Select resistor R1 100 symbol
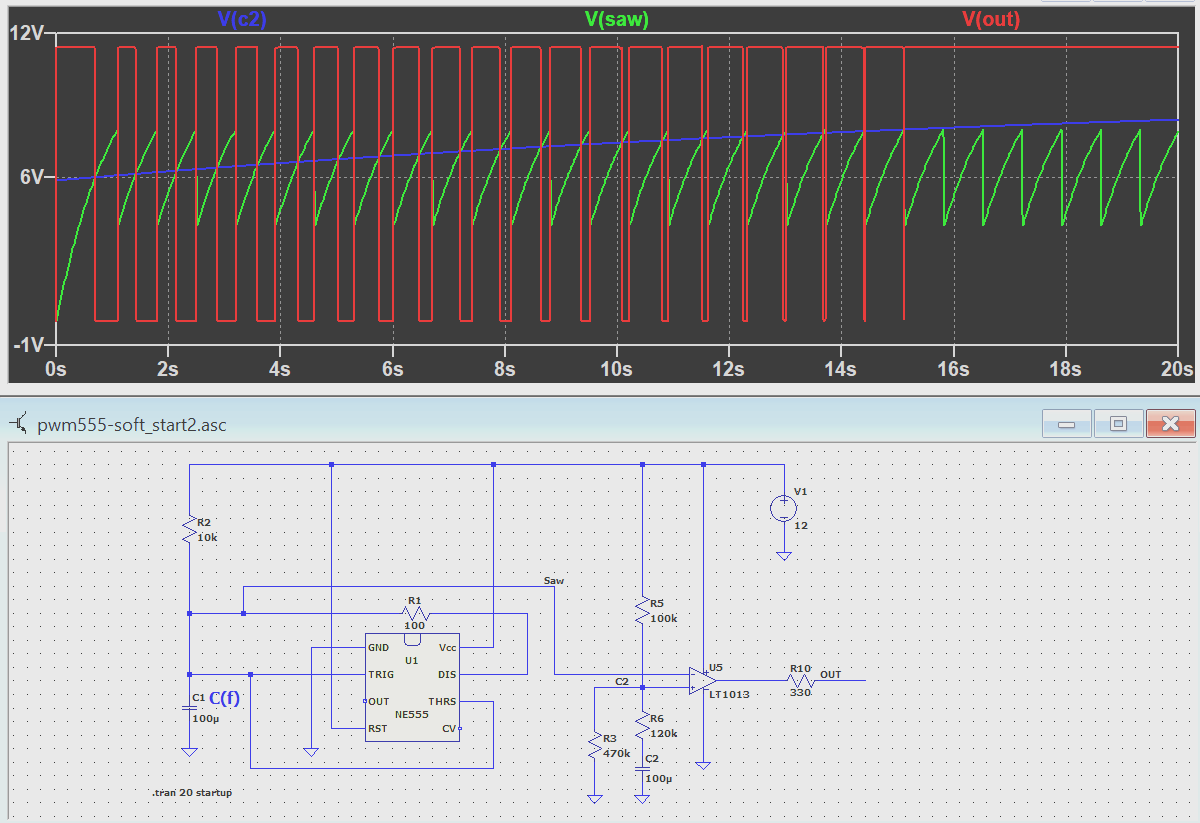The height and width of the screenshot is (823, 1200). click(x=414, y=613)
